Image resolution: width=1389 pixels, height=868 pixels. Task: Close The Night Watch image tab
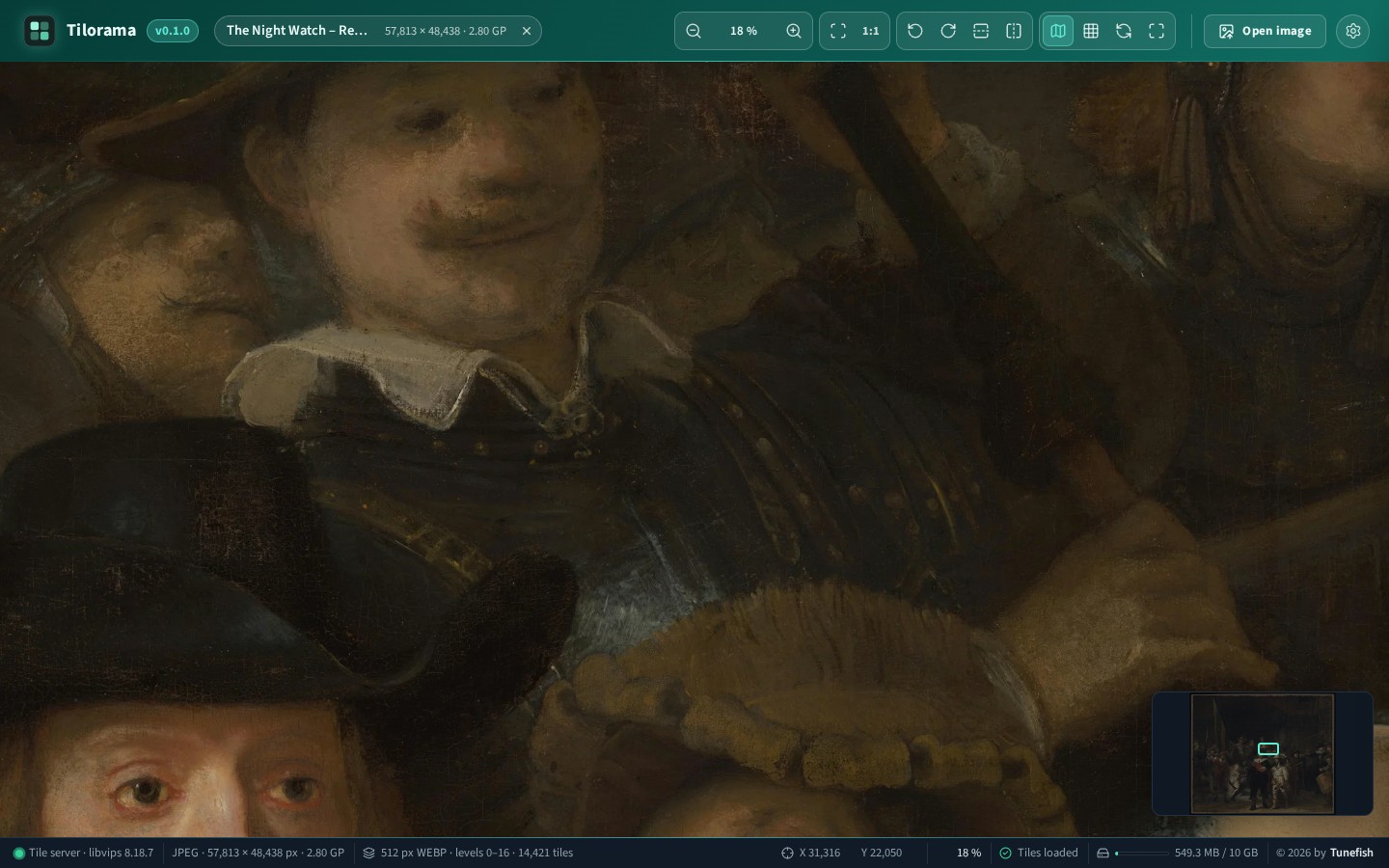coord(527,31)
